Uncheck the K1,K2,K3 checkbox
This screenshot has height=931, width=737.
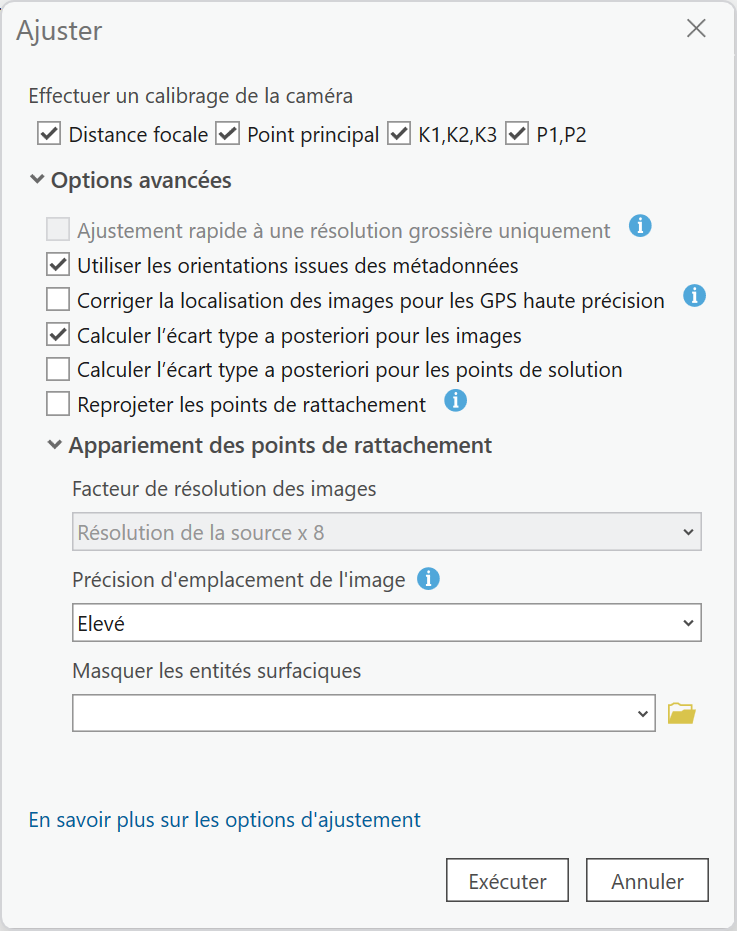pyautogui.click(x=399, y=133)
